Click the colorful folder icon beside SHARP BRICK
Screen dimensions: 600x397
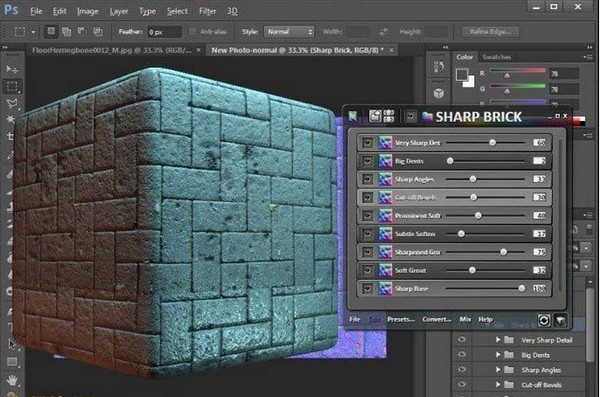(427, 116)
